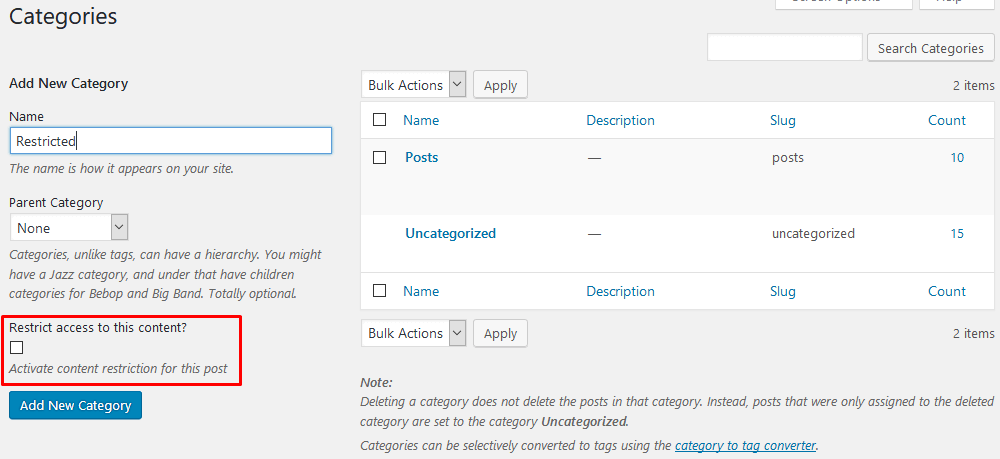Click the 'Parent Category' label

point(56,203)
